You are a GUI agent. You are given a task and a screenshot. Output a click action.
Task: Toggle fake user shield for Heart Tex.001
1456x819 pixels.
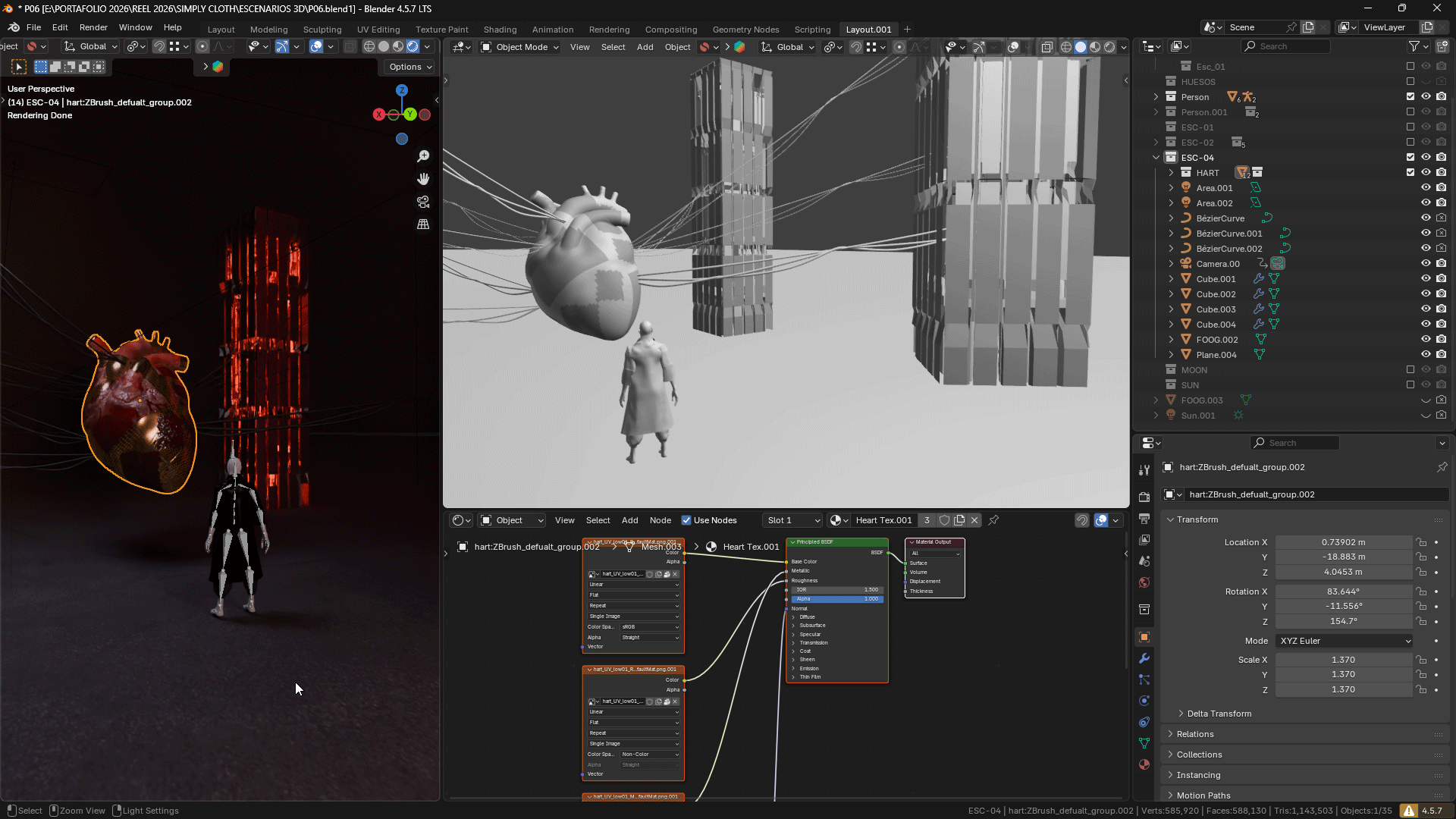(944, 520)
